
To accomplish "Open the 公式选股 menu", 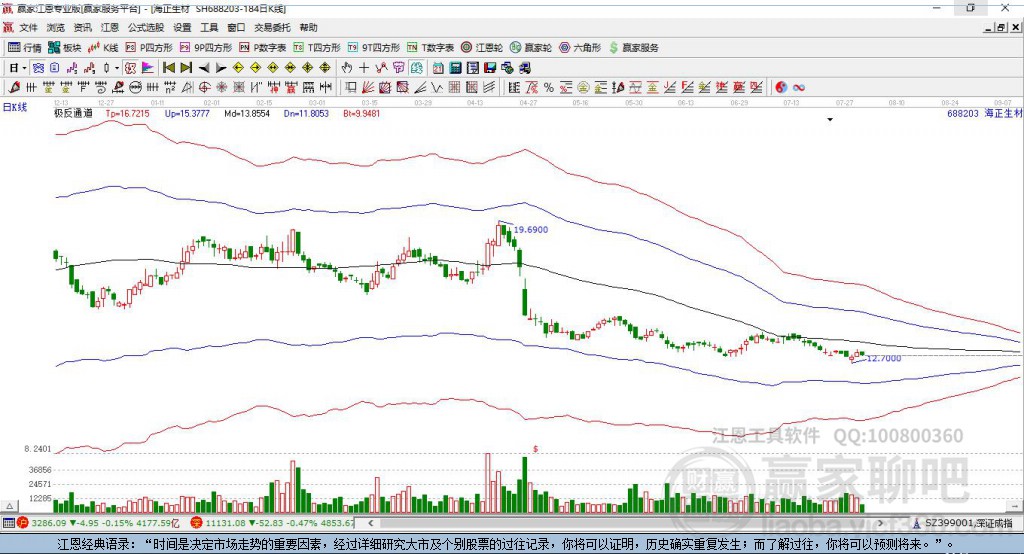I will point(146,27).
